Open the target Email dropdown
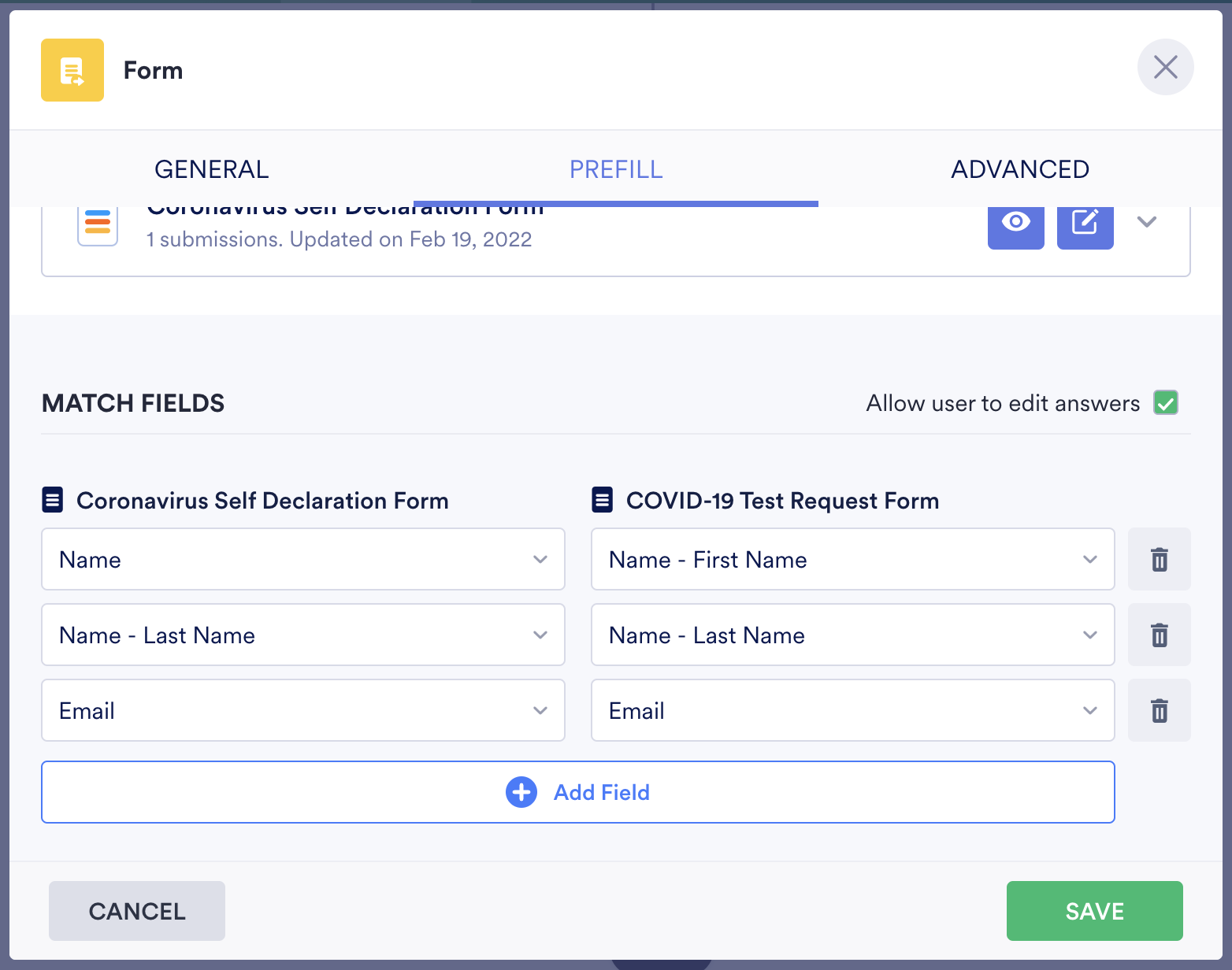The height and width of the screenshot is (970, 1232). (852, 711)
